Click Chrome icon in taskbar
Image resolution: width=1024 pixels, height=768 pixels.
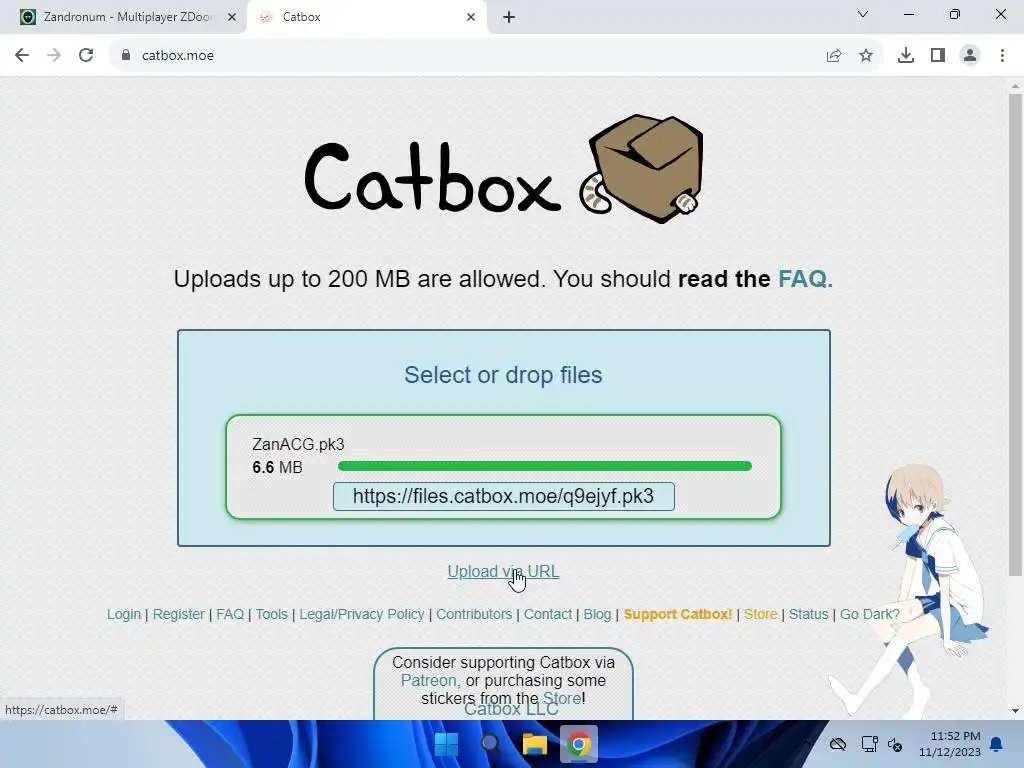point(579,744)
